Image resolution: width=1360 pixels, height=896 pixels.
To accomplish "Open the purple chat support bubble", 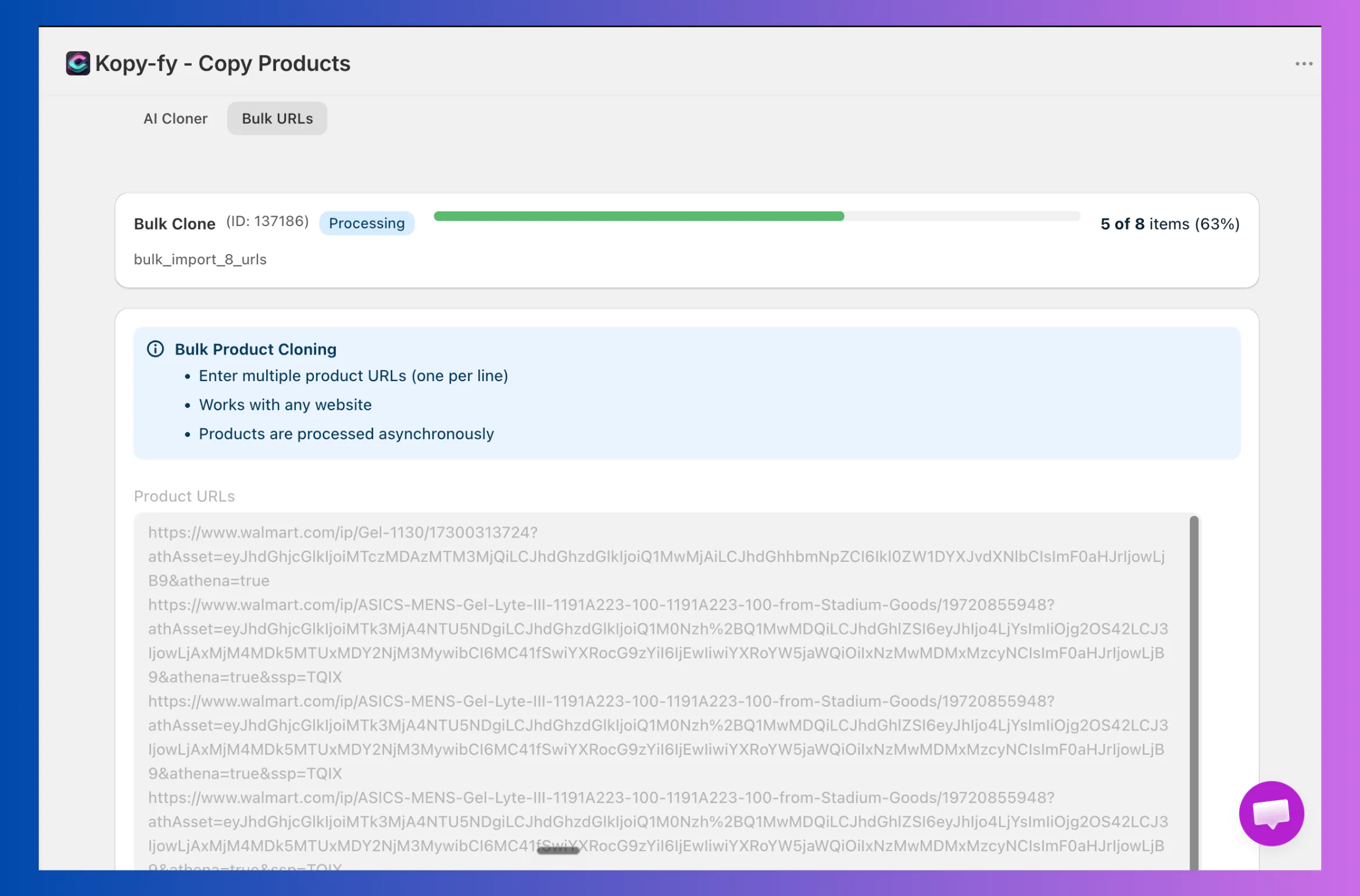I will pos(1271,813).
